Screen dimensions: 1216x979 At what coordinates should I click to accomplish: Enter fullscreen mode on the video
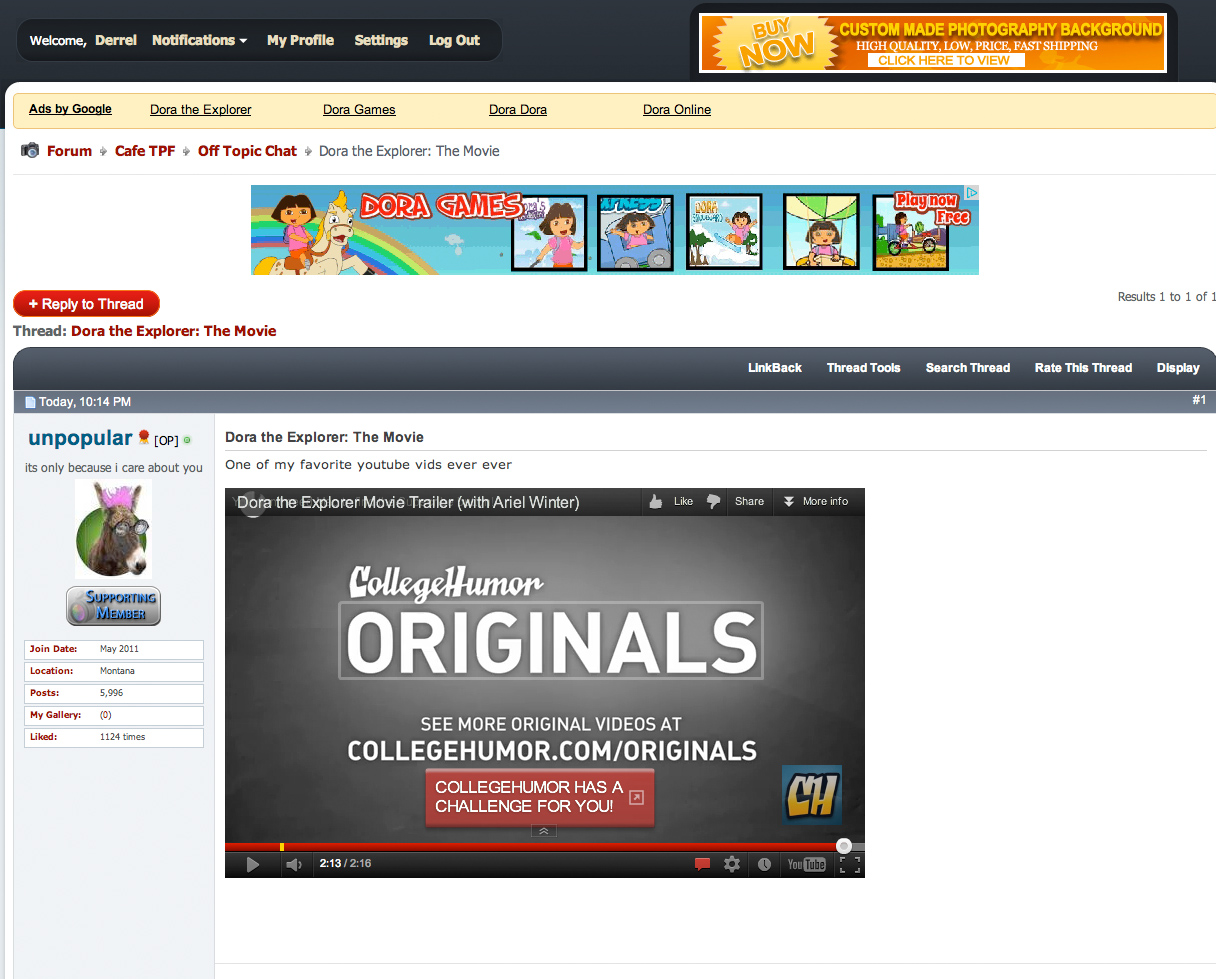point(850,864)
